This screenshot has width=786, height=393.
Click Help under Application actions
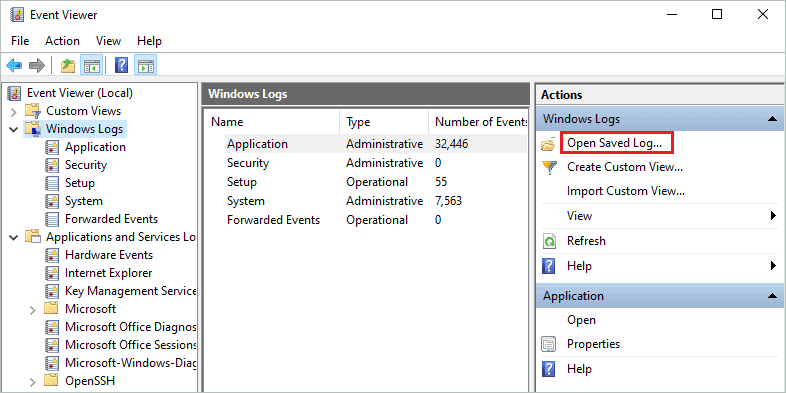(x=579, y=369)
